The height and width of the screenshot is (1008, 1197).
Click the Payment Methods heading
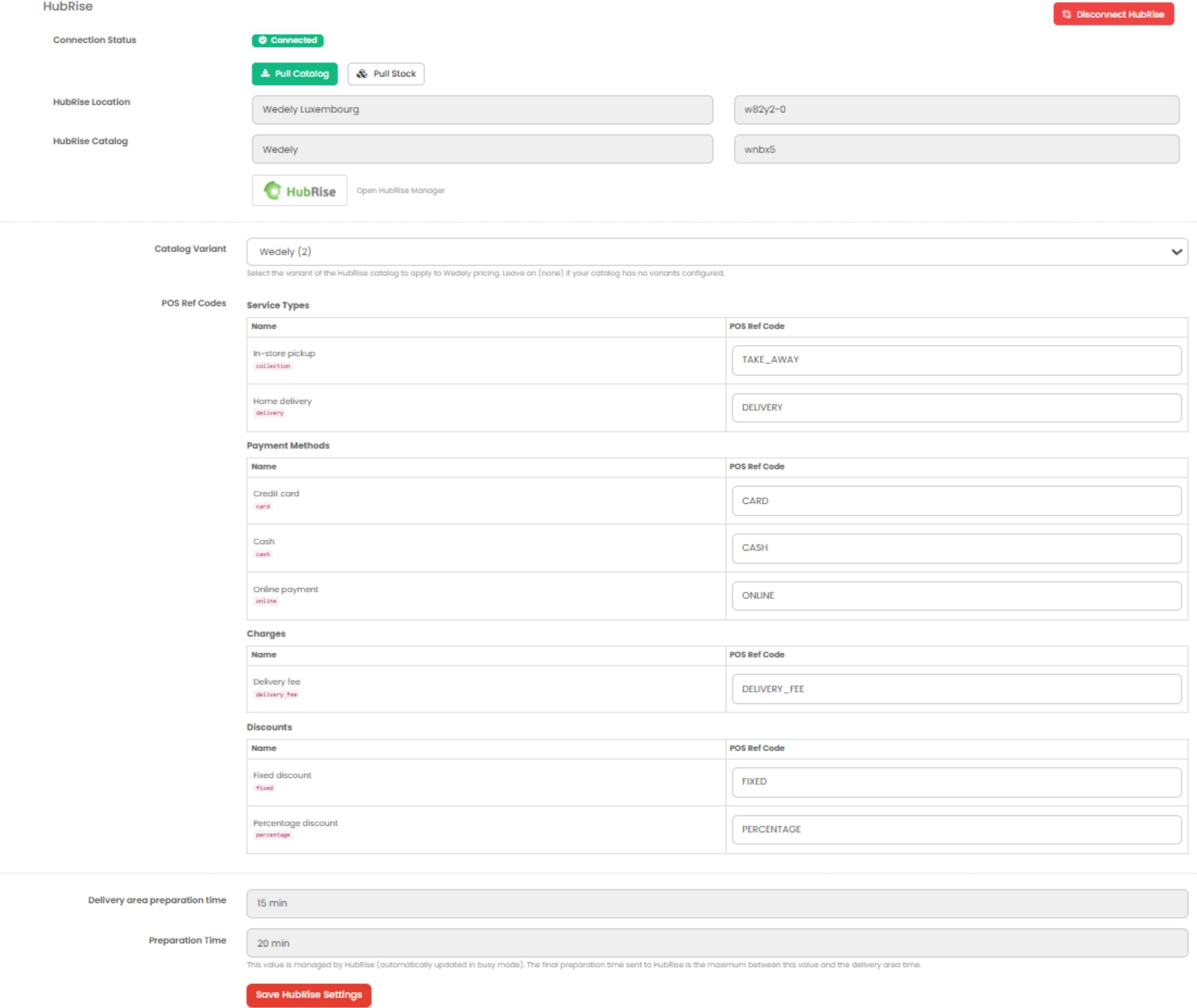pos(288,445)
